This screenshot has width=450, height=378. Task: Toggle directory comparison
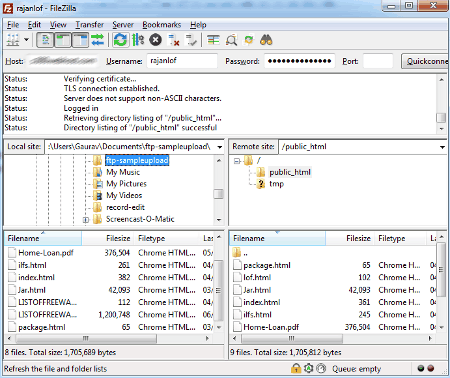[x=231, y=40]
